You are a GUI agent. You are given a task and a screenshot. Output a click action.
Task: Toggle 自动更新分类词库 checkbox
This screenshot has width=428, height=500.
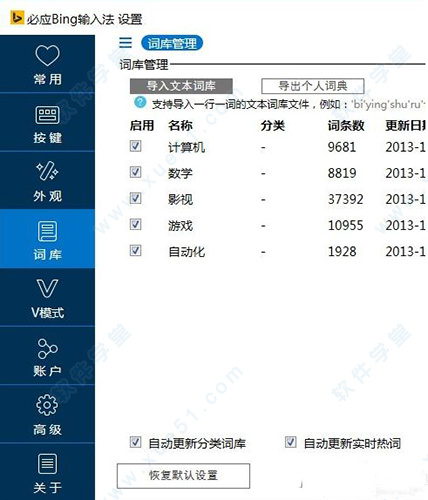(x=135, y=442)
